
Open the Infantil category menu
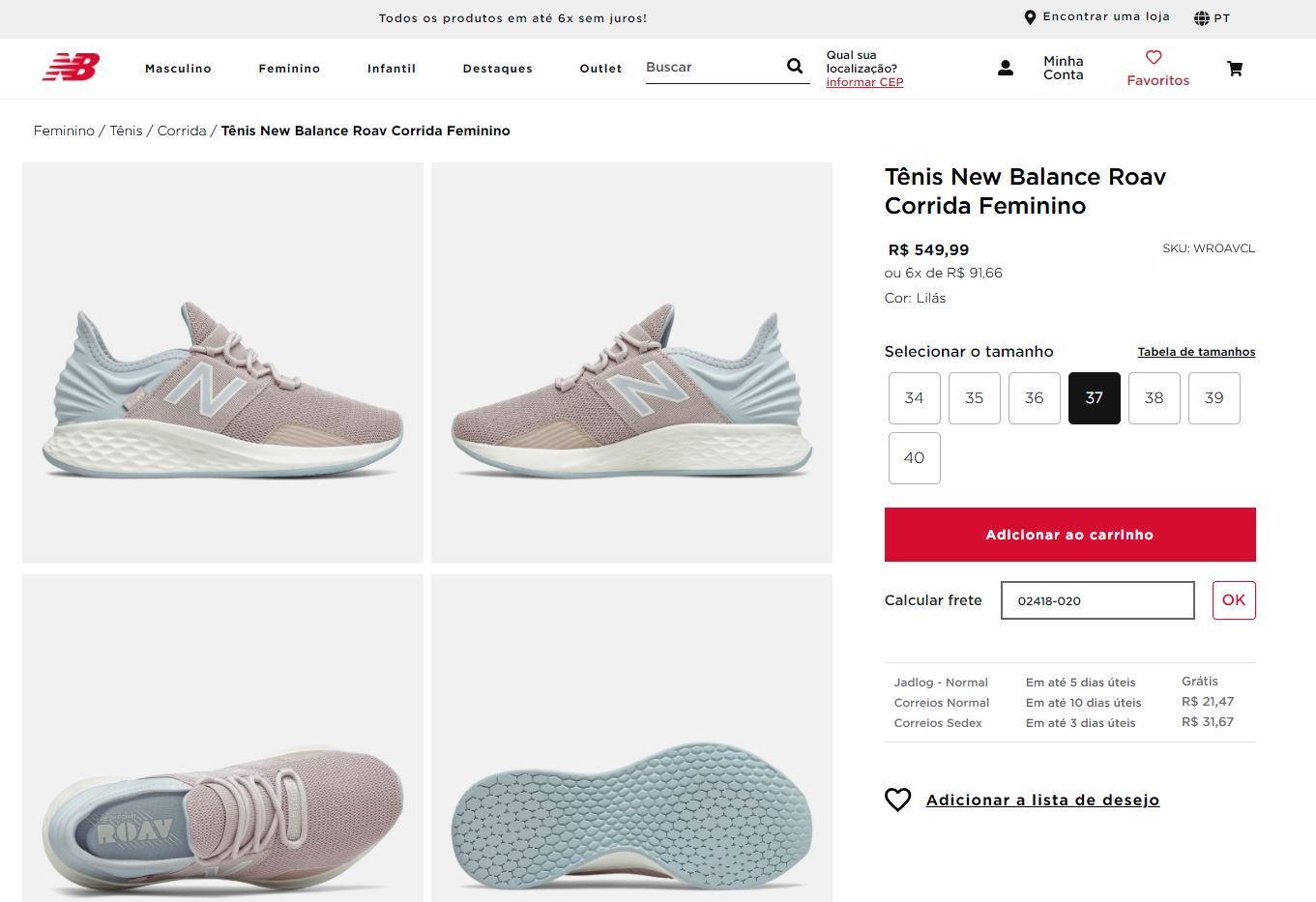coord(392,69)
